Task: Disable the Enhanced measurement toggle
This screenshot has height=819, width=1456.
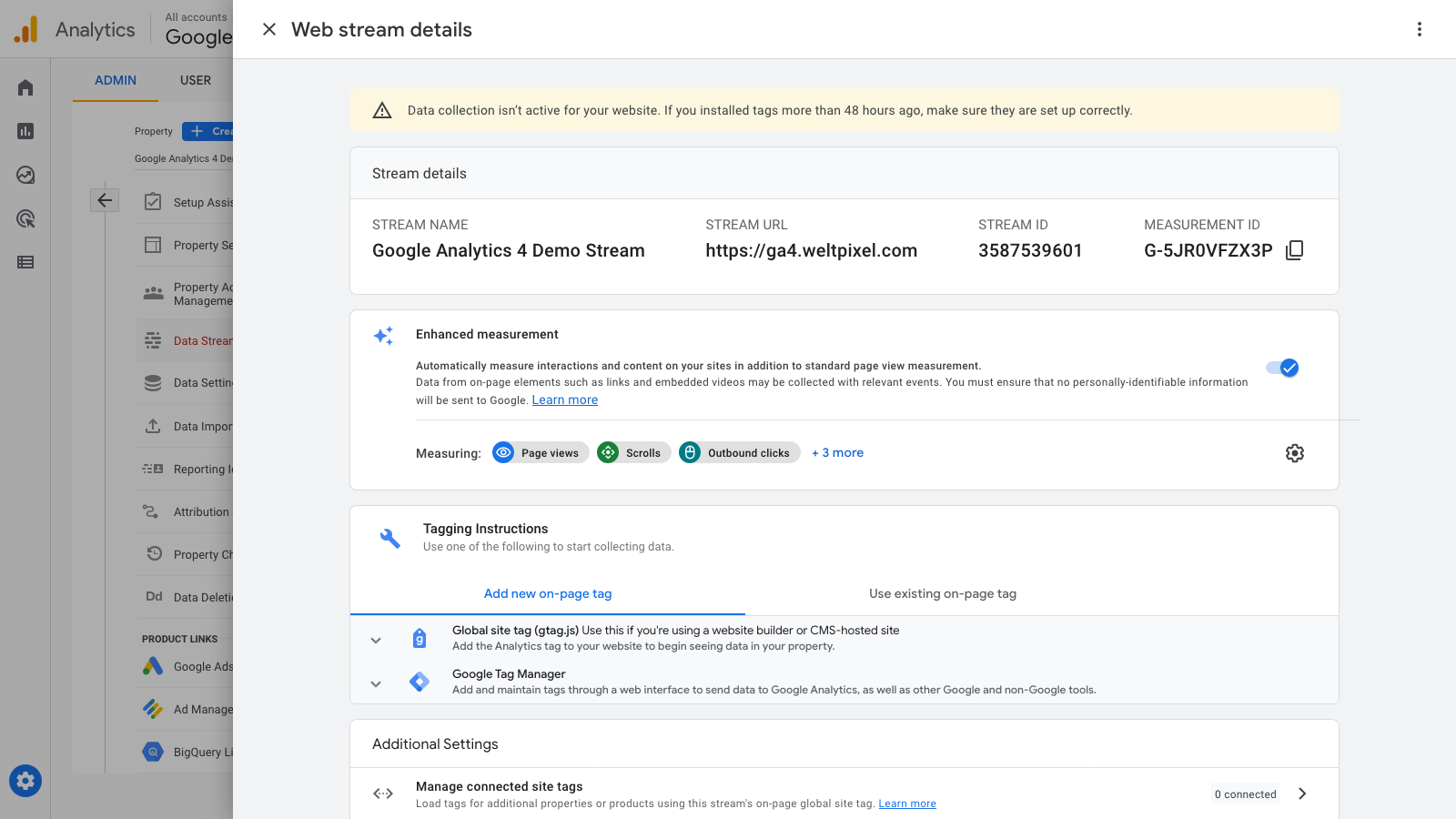Action: [1283, 368]
